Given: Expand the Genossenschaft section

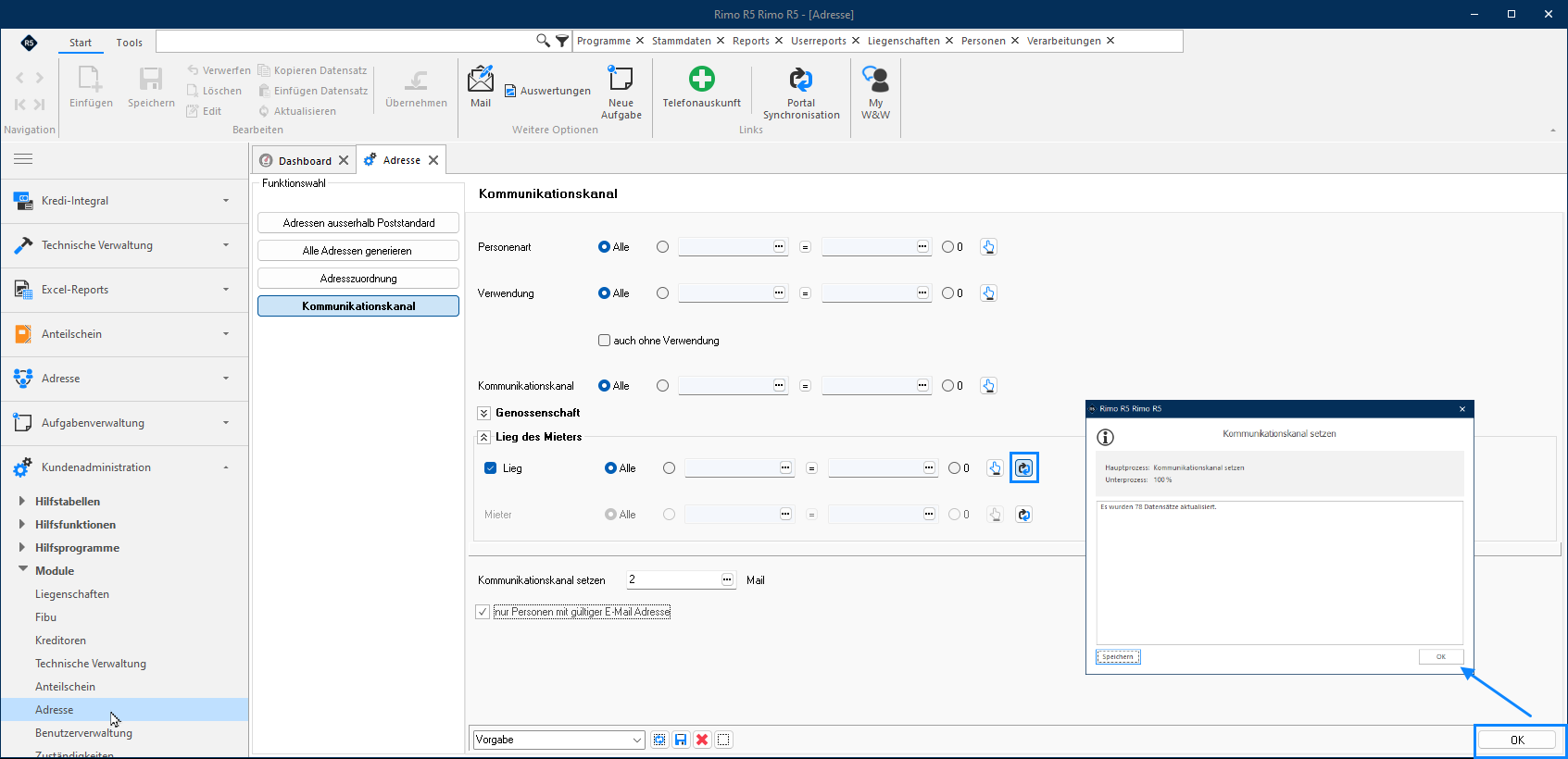Looking at the screenshot, I should point(483,413).
